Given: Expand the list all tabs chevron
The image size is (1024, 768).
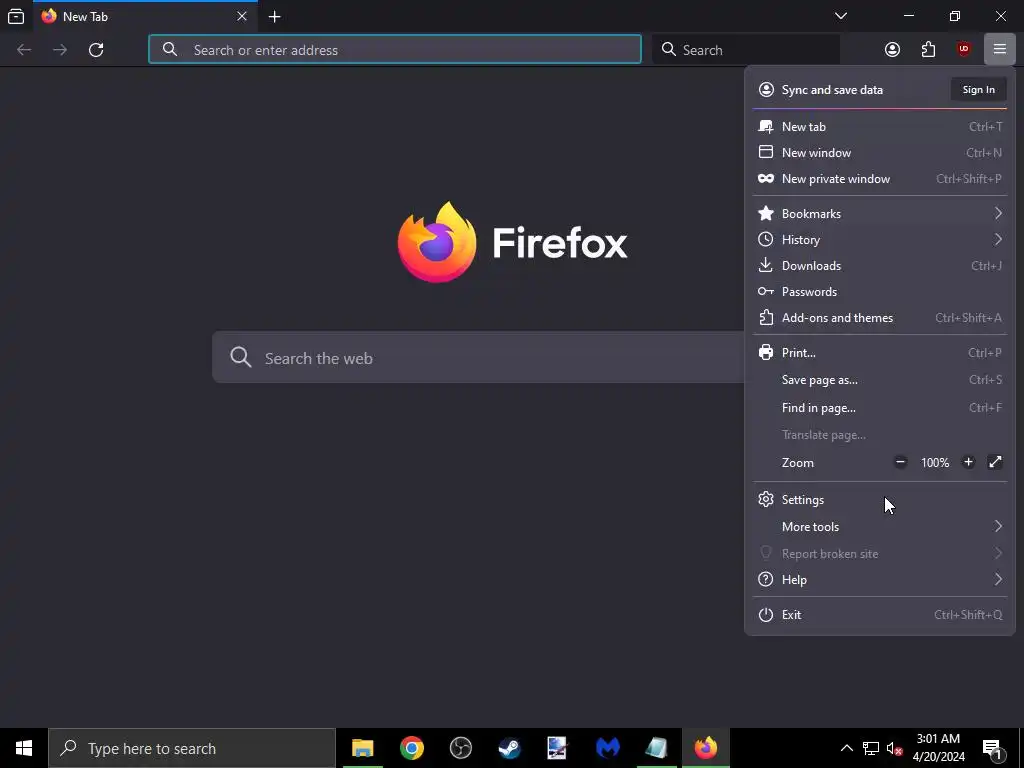Looking at the screenshot, I should 841,16.
